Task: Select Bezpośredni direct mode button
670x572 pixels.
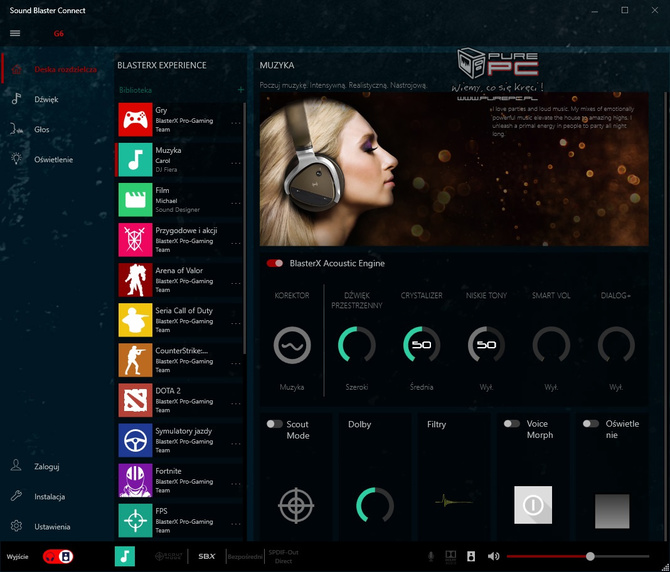Action: click(x=245, y=557)
